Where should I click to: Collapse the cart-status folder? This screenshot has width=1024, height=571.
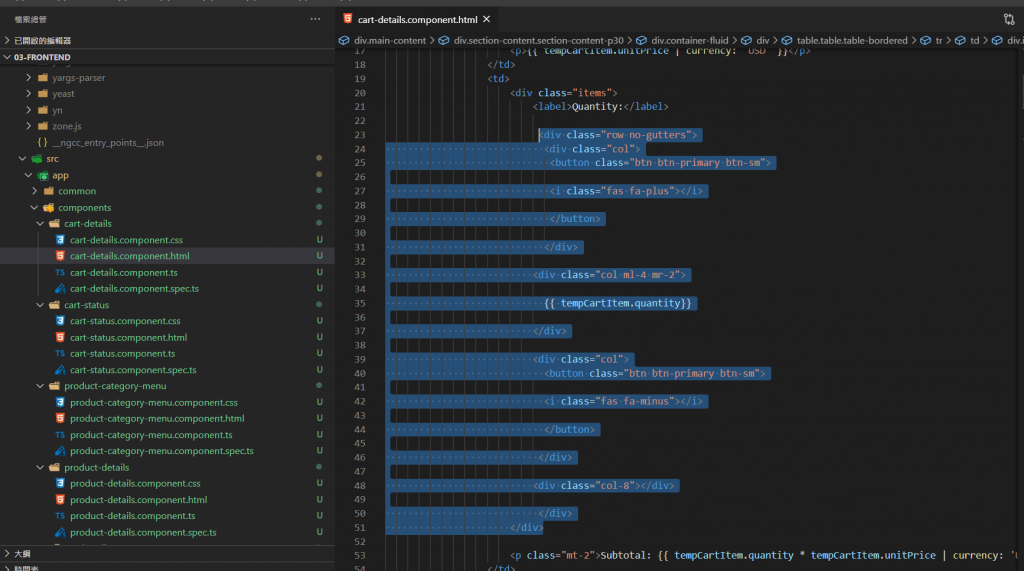click(x=40, y=304)
